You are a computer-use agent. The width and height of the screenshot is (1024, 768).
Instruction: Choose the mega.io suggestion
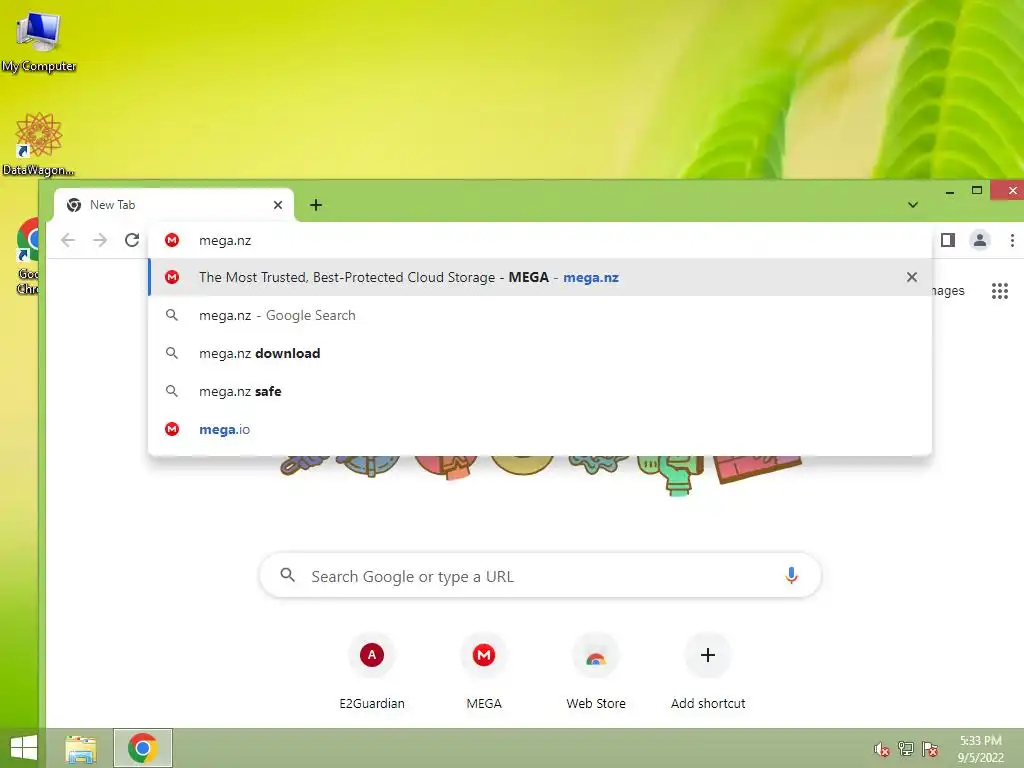540,429
